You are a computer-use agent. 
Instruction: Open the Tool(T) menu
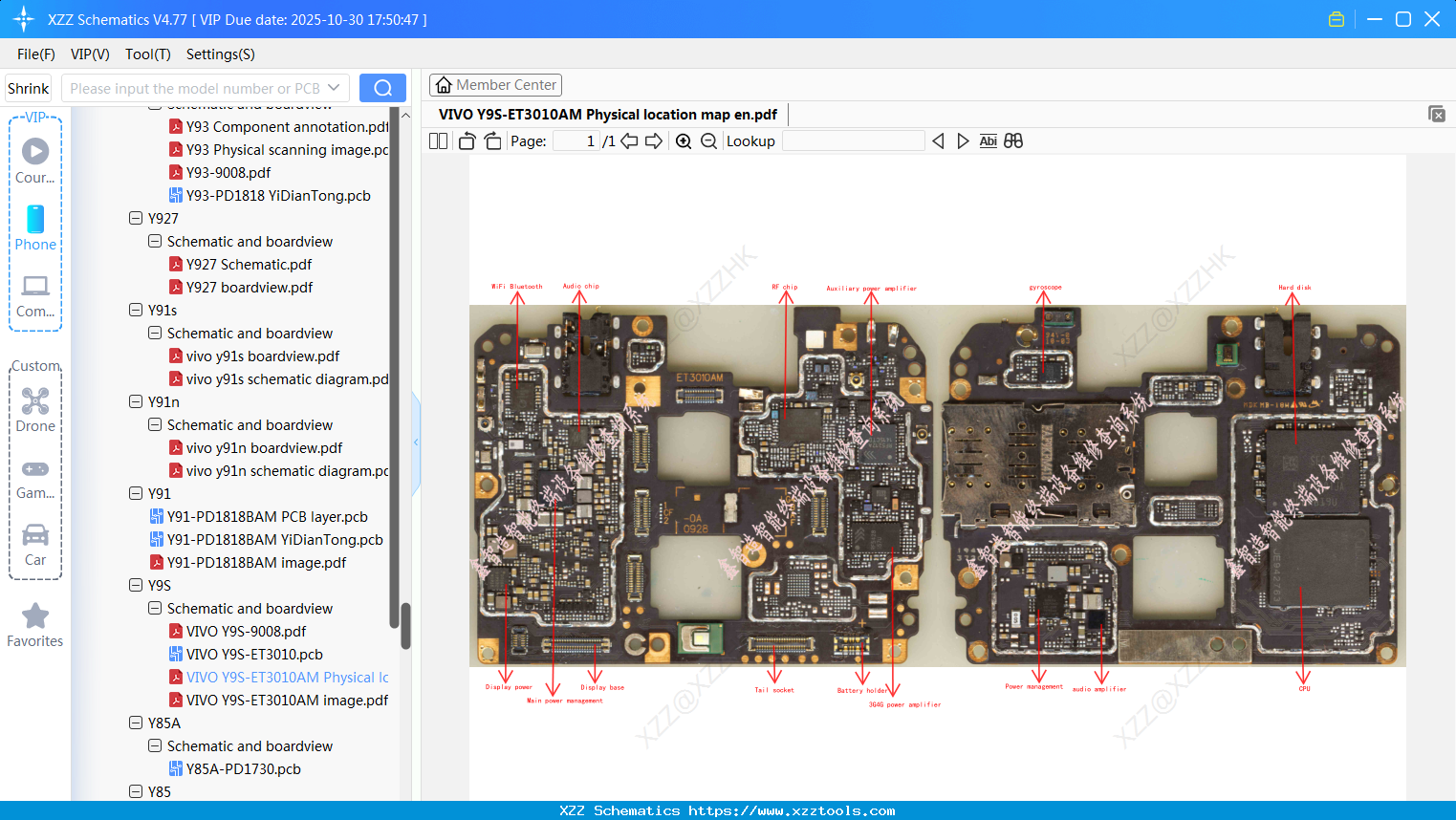pos(148,54)
